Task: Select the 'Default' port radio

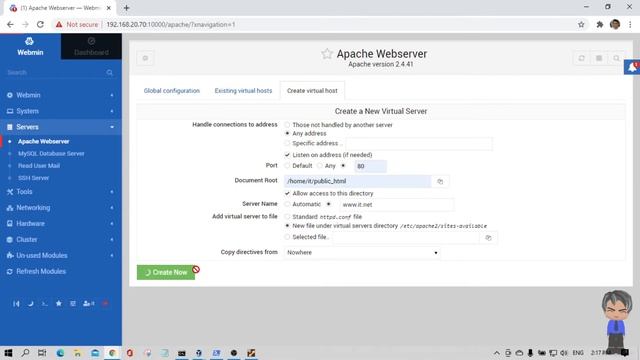Action: 287,166
